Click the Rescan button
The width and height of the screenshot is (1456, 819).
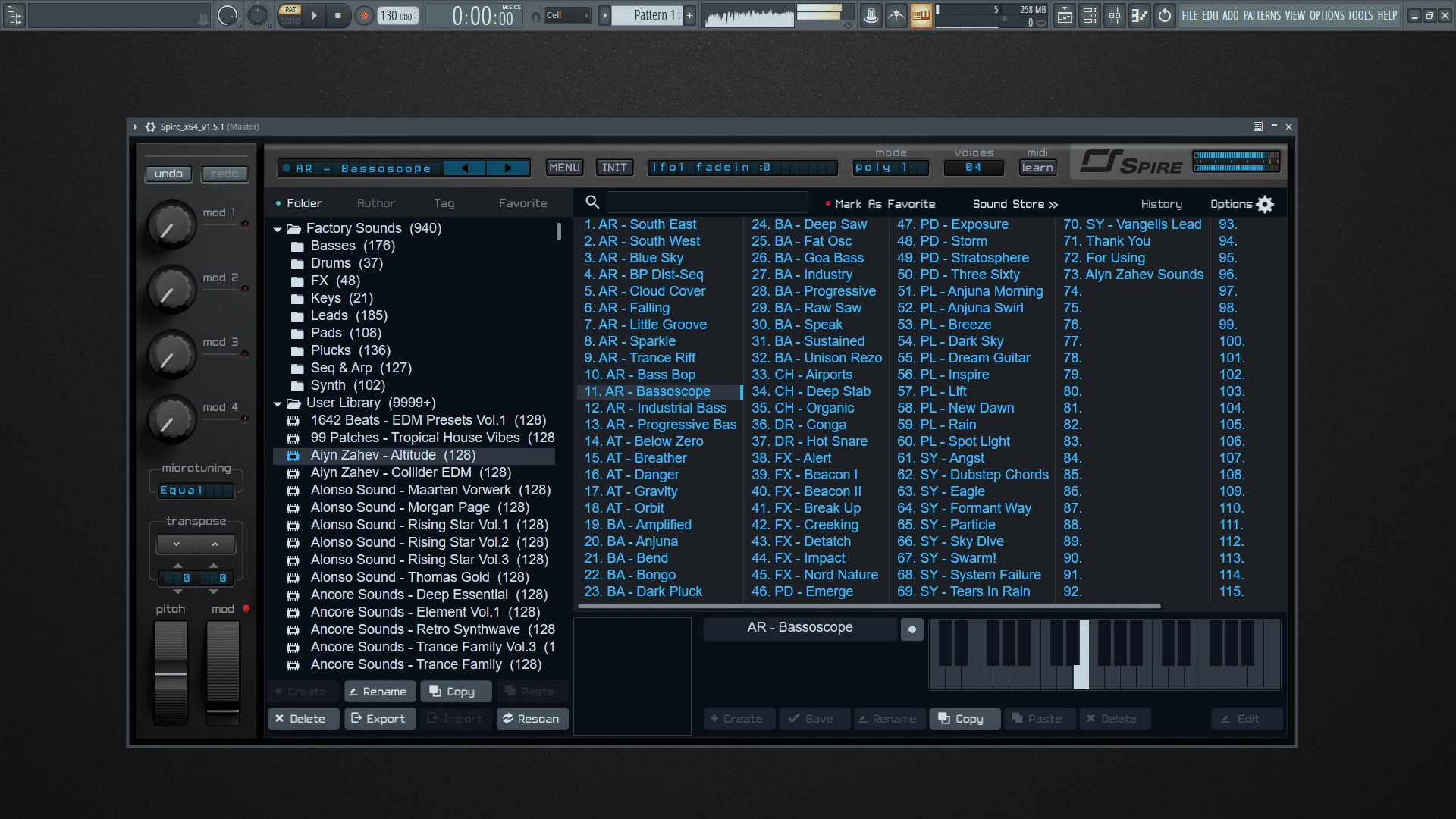[x=532, y=719]
